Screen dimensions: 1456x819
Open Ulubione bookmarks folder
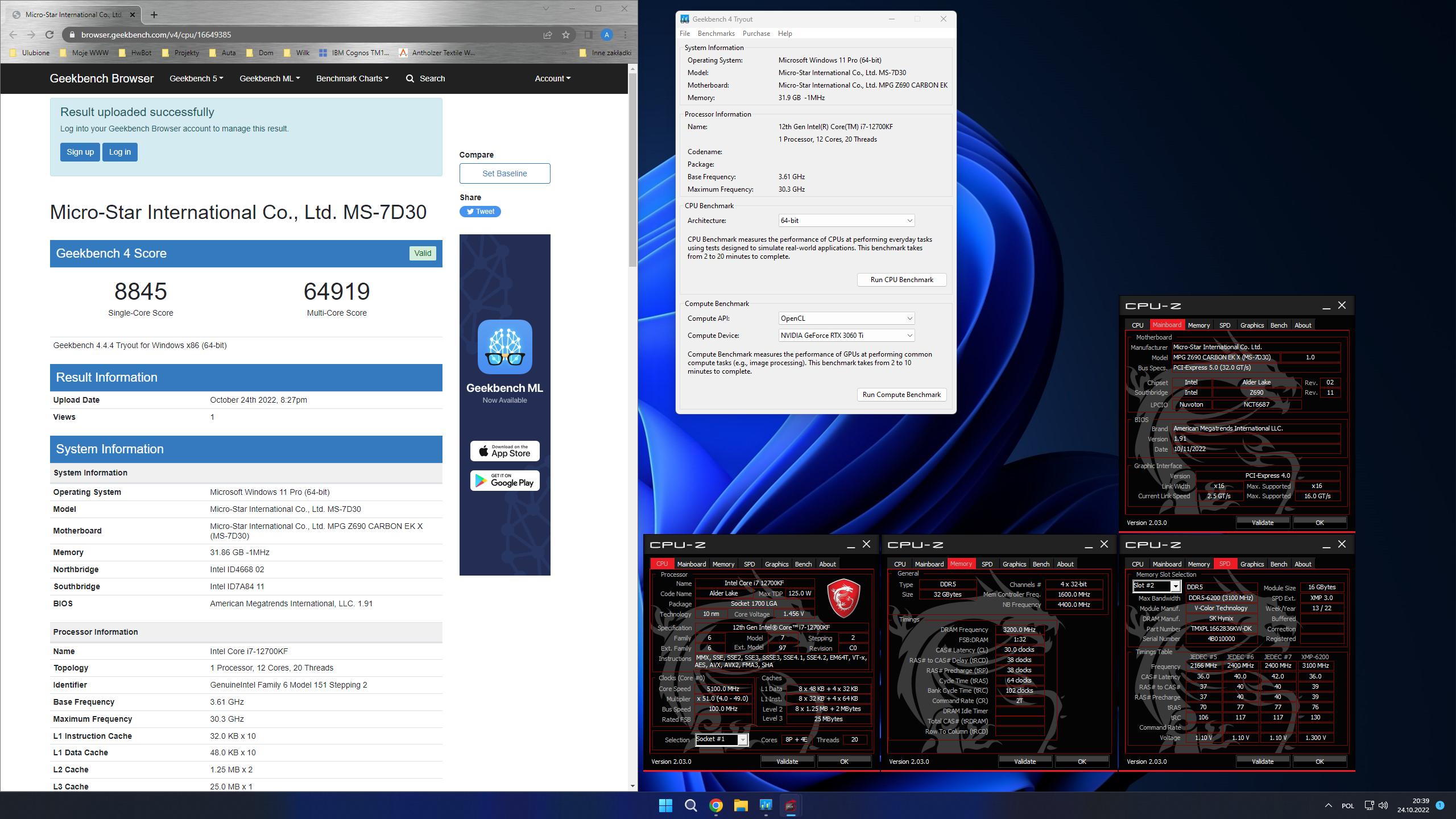pyautogui.click(x=31, y=53)
